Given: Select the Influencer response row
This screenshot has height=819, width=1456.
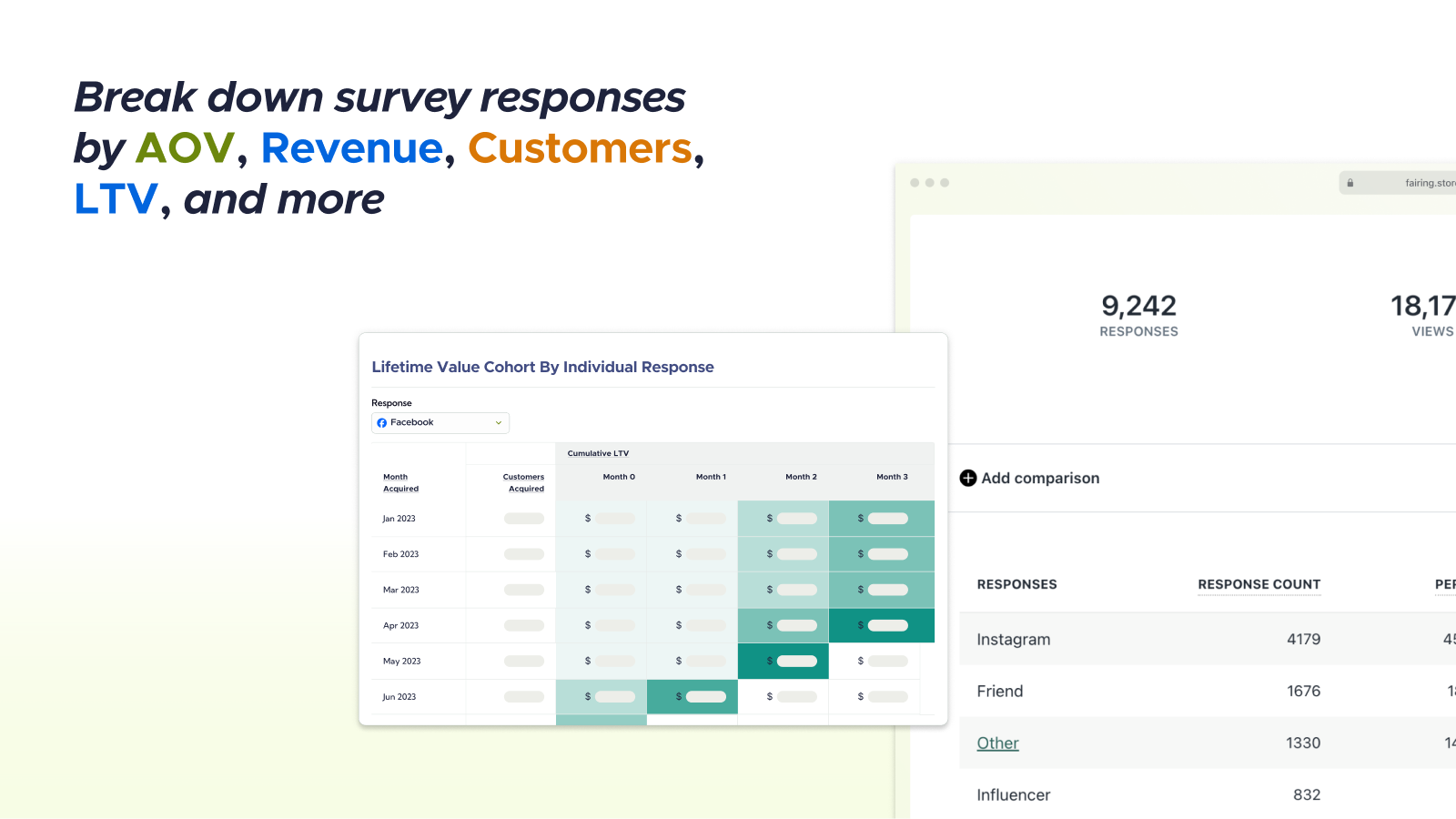Looking at the screenshot, I should click(1014, 795).
